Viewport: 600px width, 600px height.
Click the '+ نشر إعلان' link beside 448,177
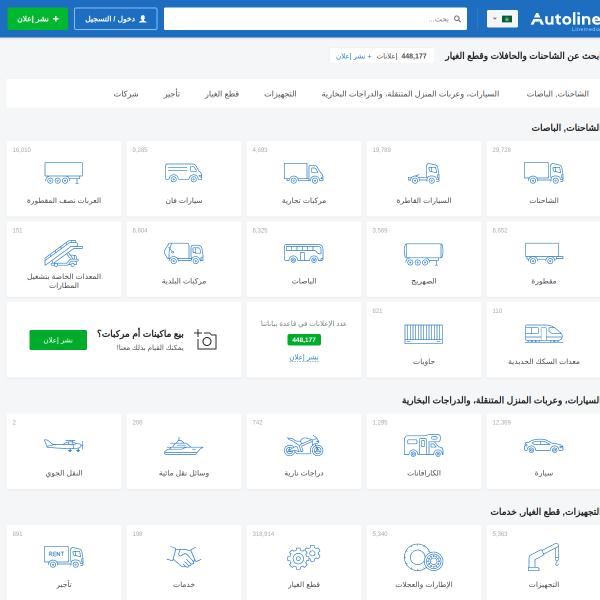pos(353,56)
